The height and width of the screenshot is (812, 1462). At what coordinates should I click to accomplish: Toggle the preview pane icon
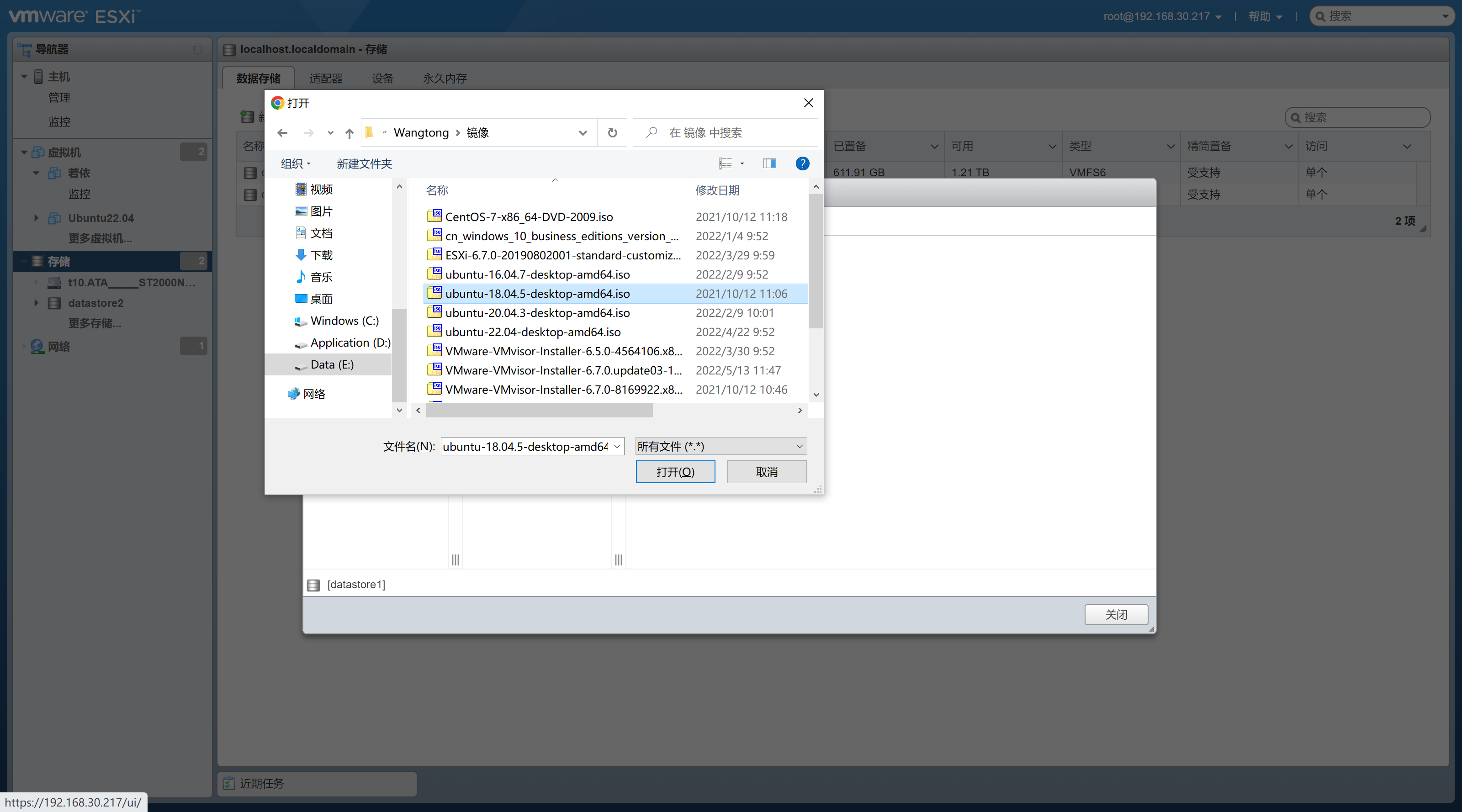pyautogui.click(x=769, y=163)
